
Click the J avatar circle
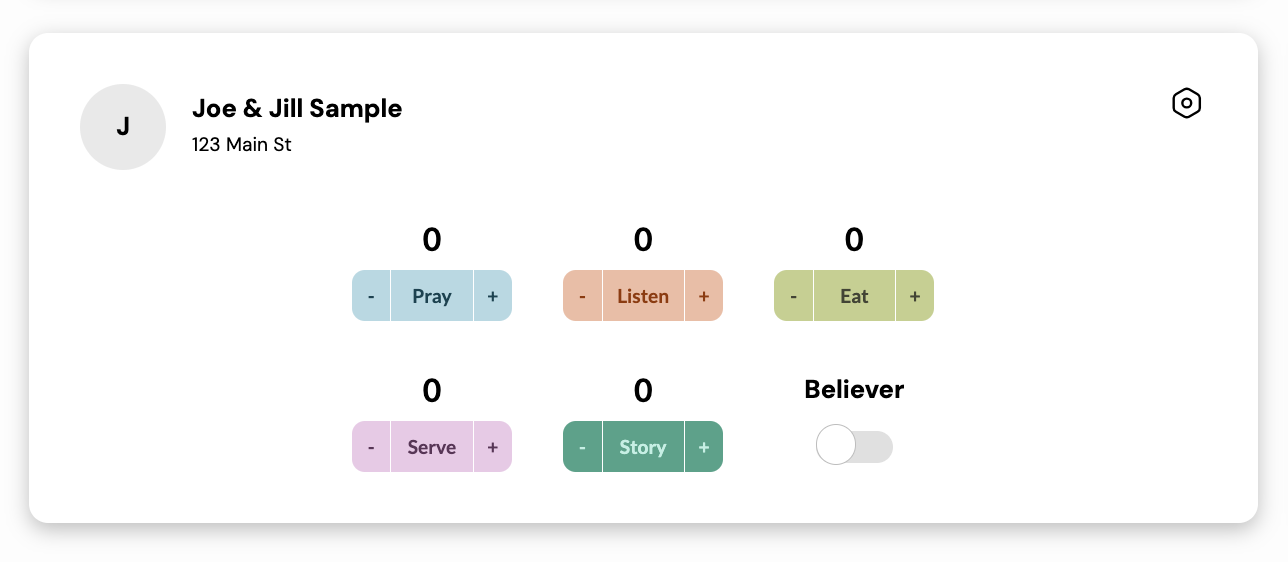tap(123, 127)
